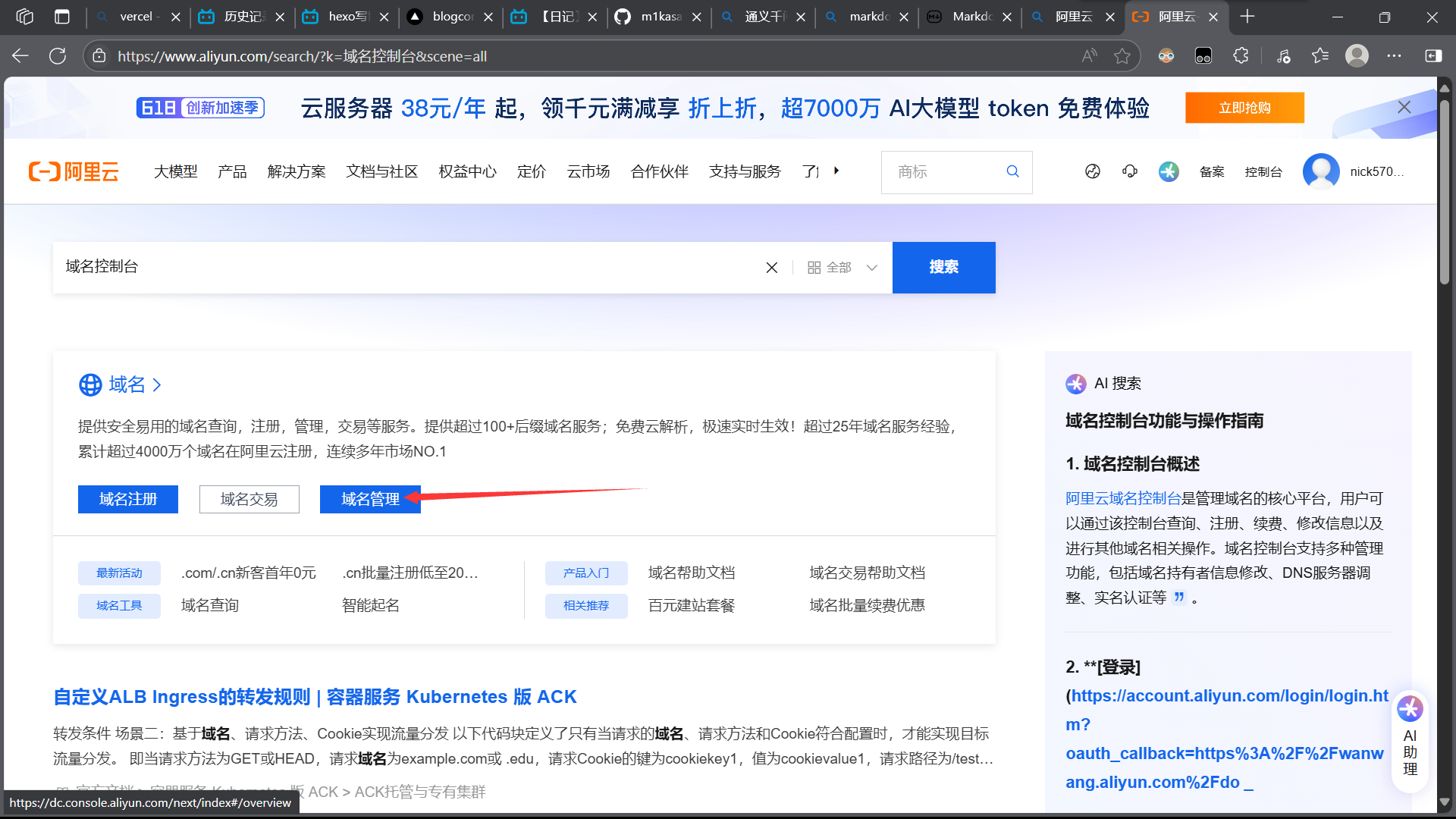
Task: Click the 域名控制台 search input
Action: pos(409,267)
